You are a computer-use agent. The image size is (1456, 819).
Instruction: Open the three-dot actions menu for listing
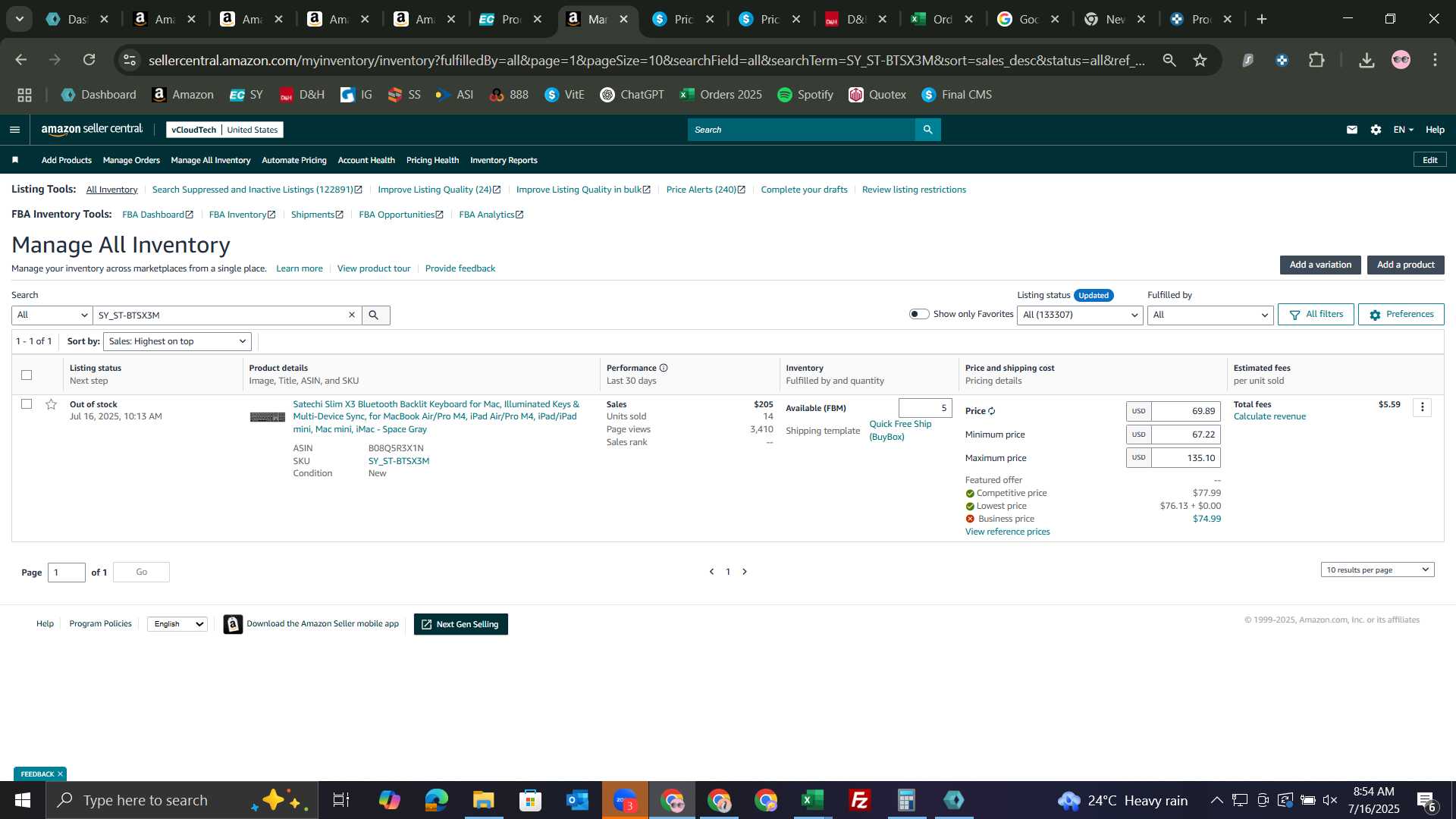(x=1423, y=408)
